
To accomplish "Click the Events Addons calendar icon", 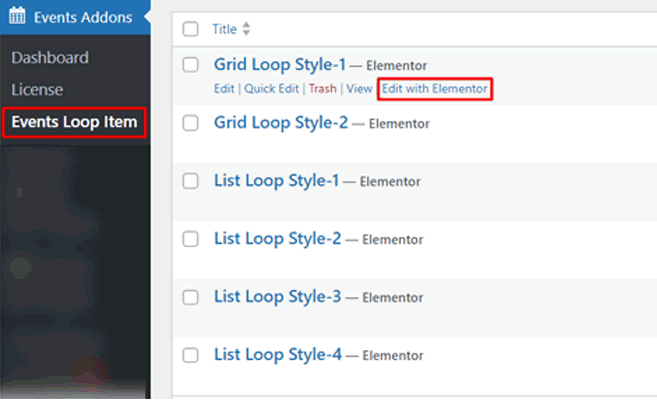I will 17,17.
